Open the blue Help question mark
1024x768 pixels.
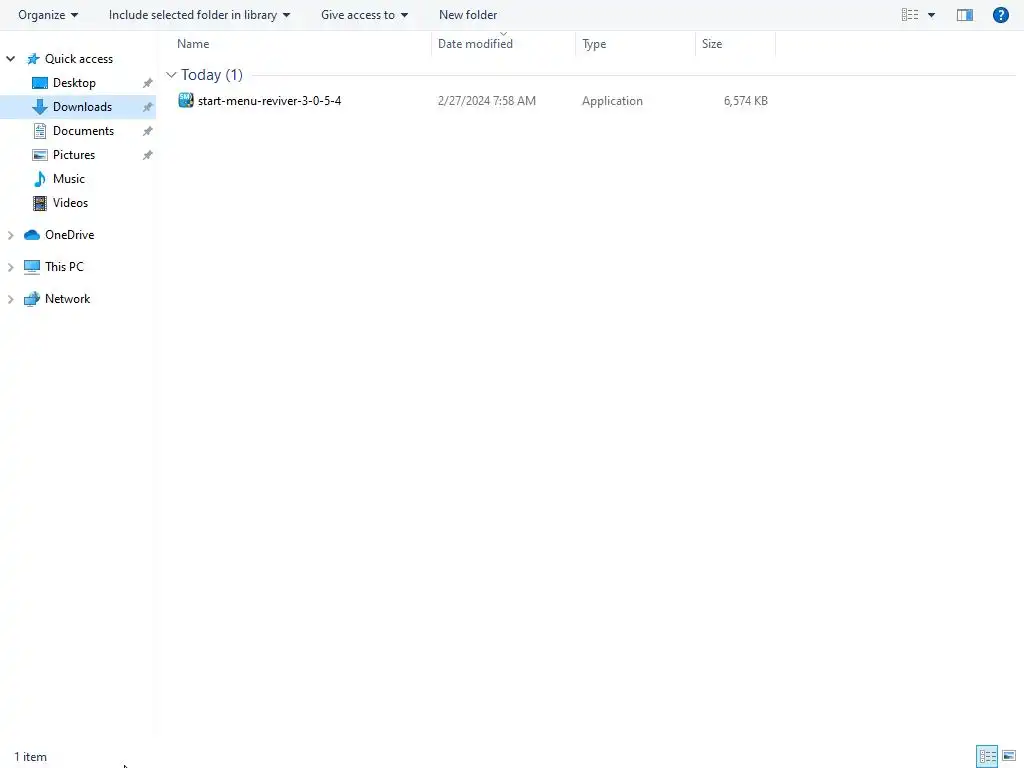pyautogui.click(x=1000, y=14)
